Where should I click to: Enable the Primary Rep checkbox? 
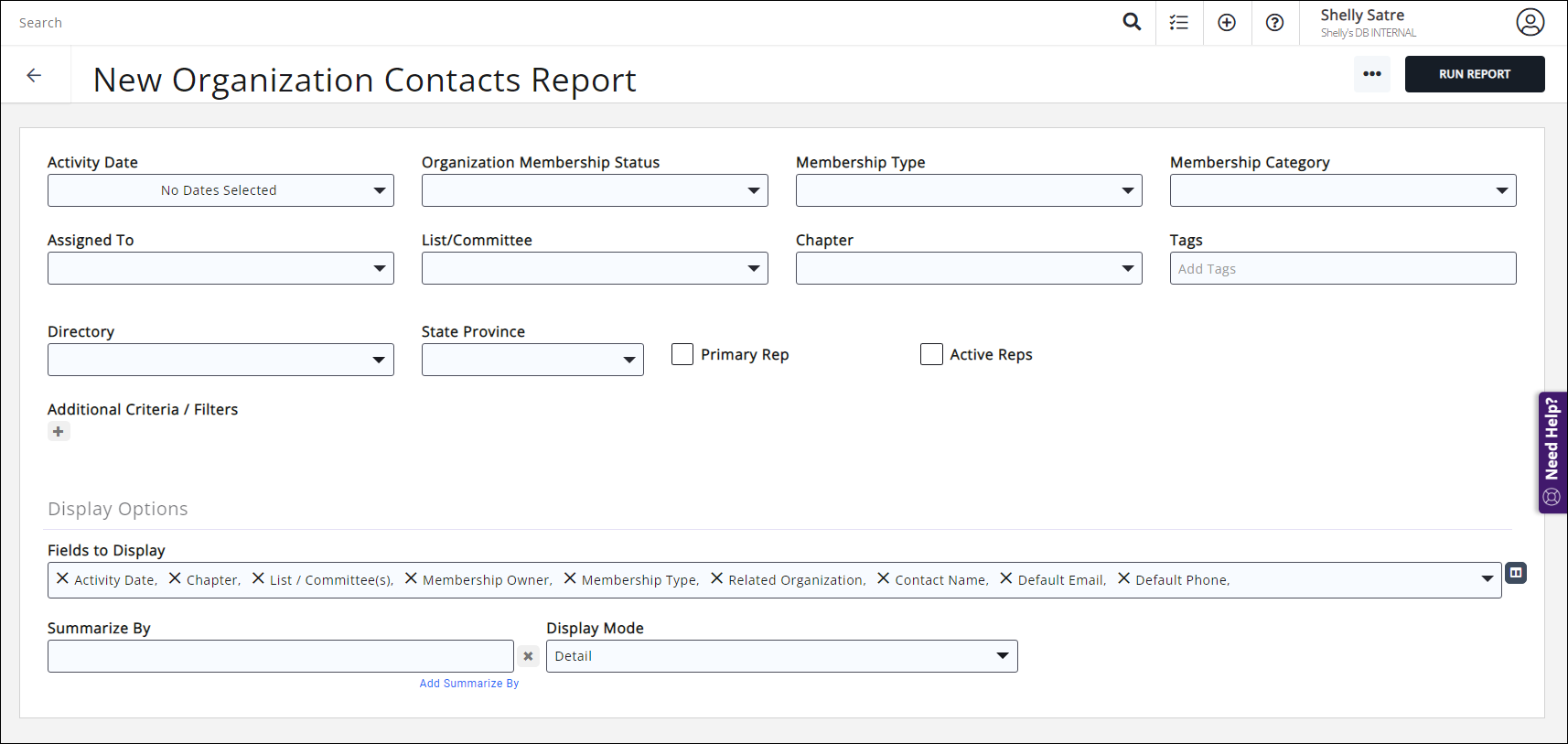[x=682, y=354]
